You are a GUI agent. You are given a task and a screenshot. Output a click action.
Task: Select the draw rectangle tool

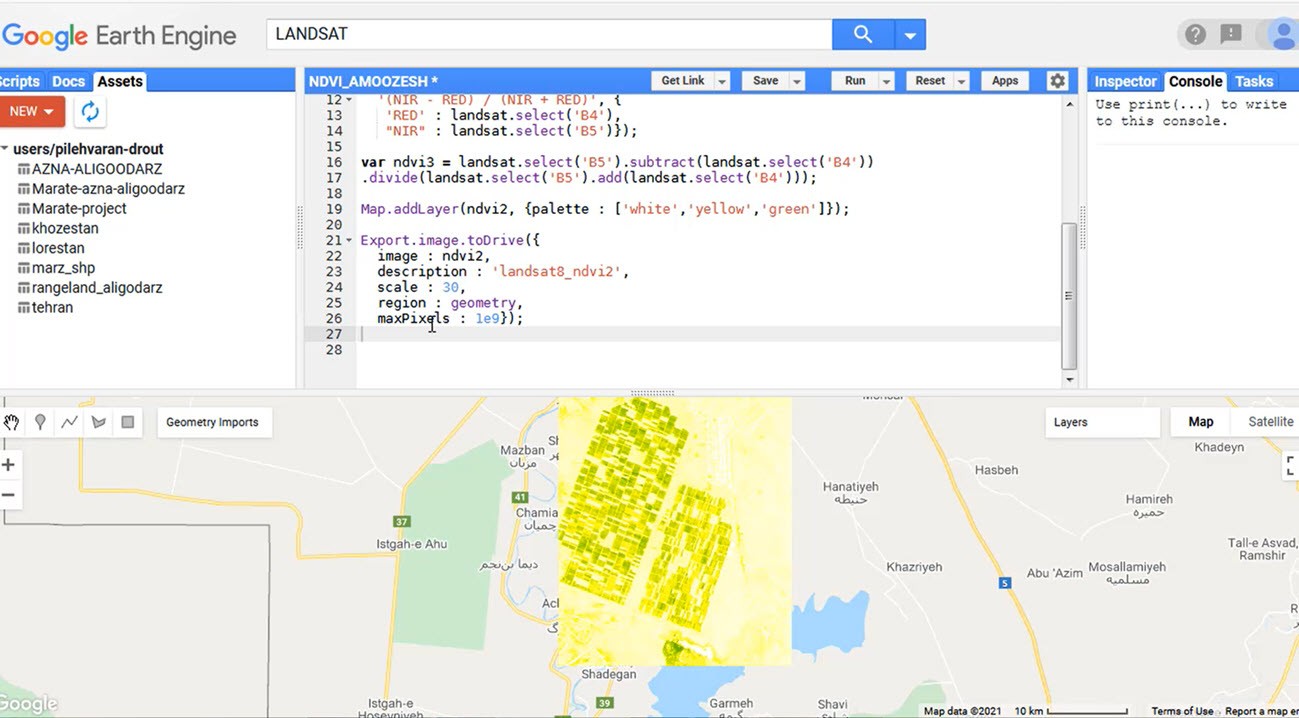click(128, 422)
